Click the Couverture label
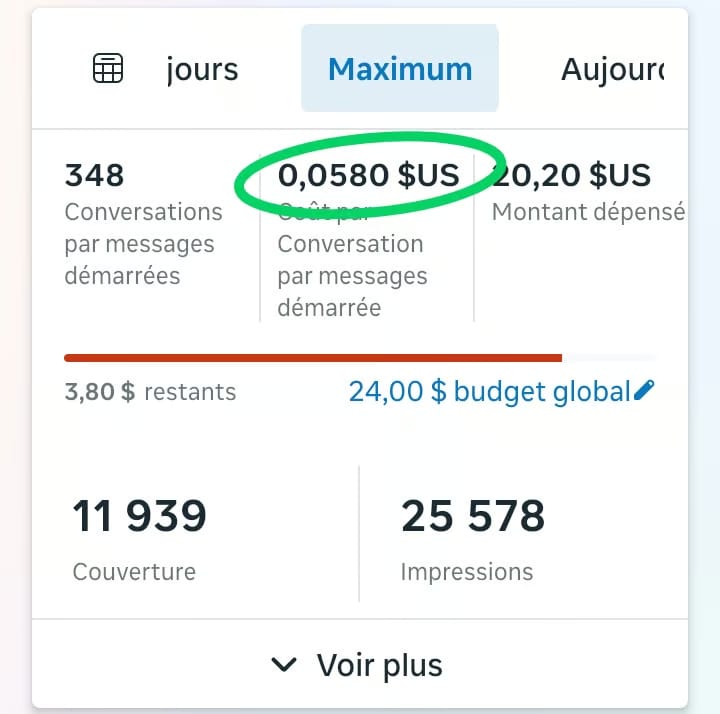The width and height of the screenshot is (720, 714). click(134, 572)
